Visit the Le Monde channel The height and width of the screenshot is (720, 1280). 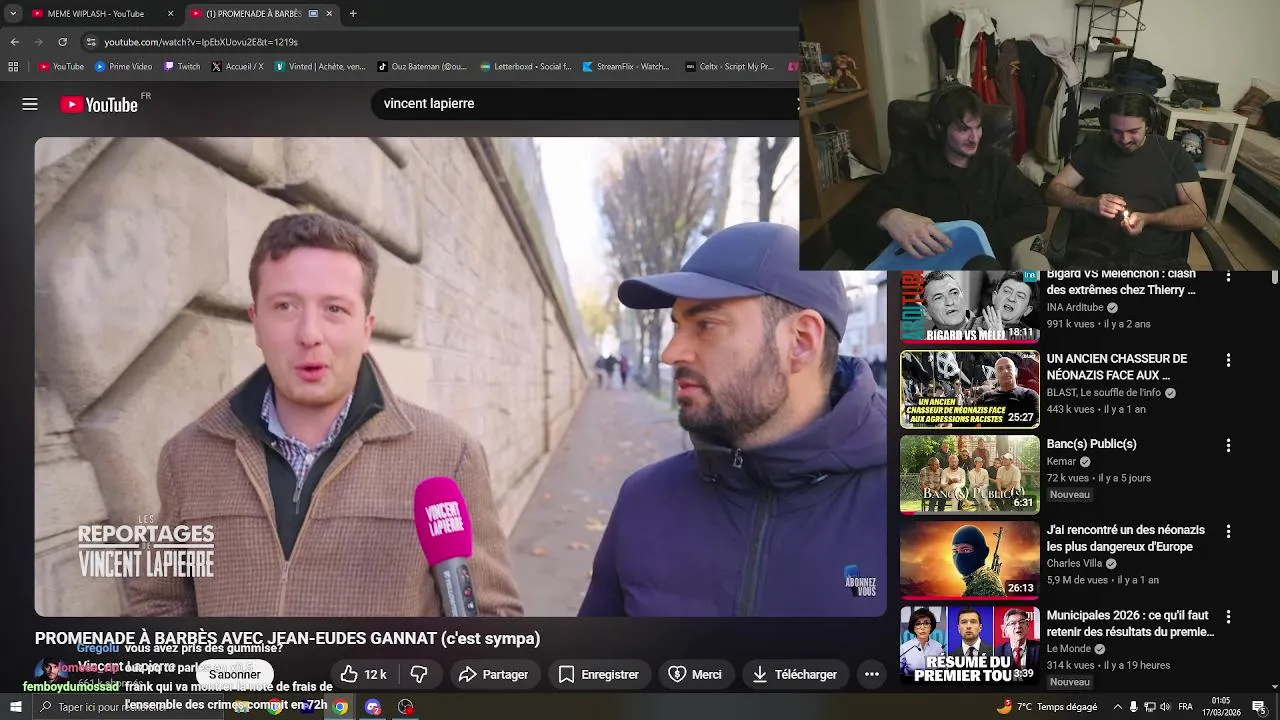(x=1069, y=649)
